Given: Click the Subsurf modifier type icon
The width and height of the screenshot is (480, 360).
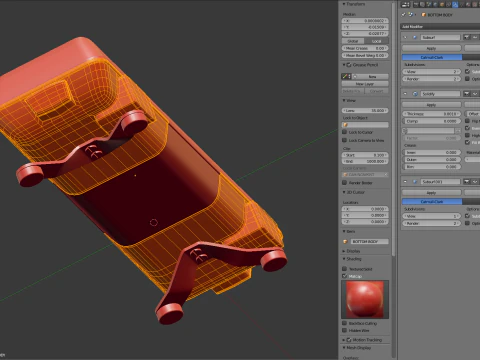Looking at the screenshot, I should click(x=415, y=37).
